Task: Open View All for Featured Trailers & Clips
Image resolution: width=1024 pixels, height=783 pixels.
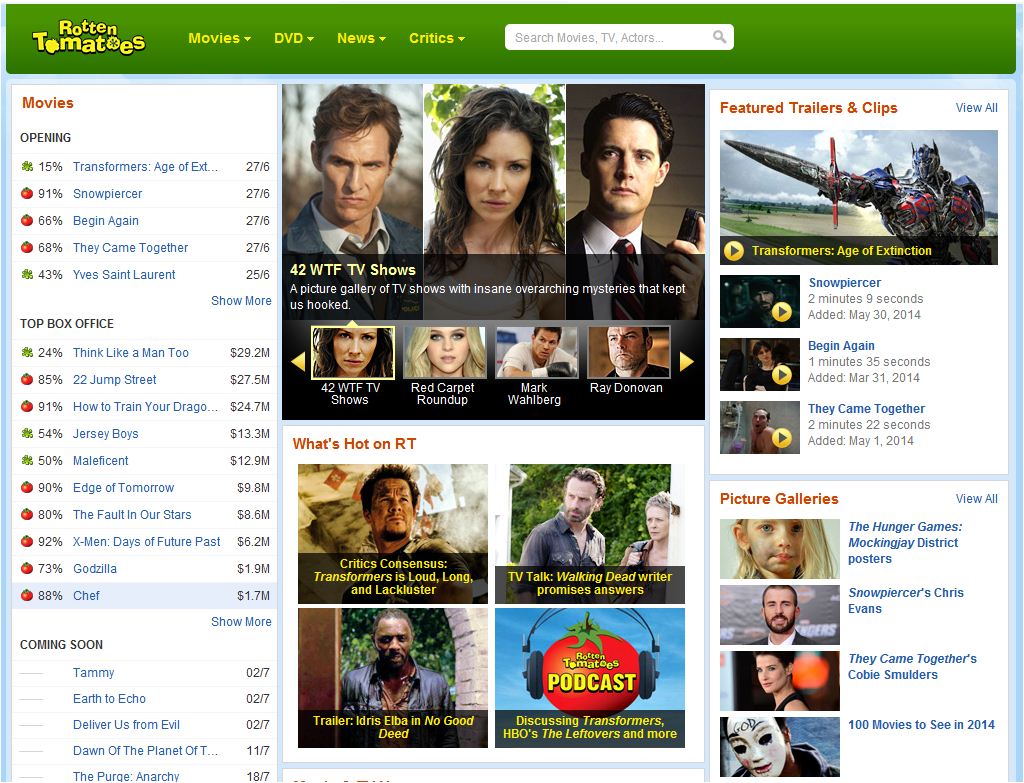Action: click(x=976, y=108)
